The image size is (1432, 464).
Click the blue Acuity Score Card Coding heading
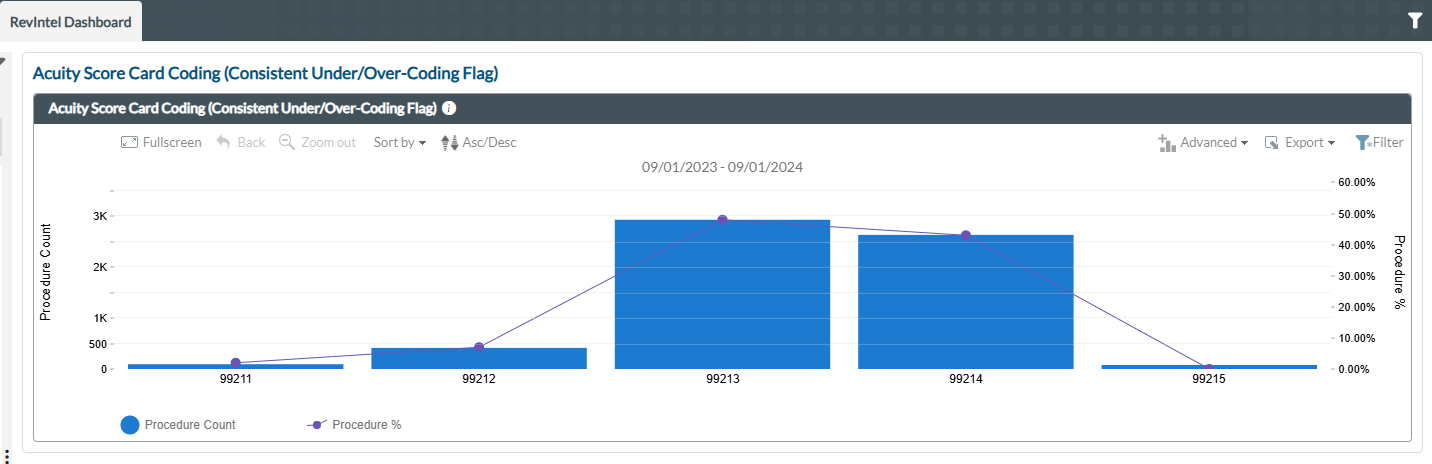pos(265,73)
